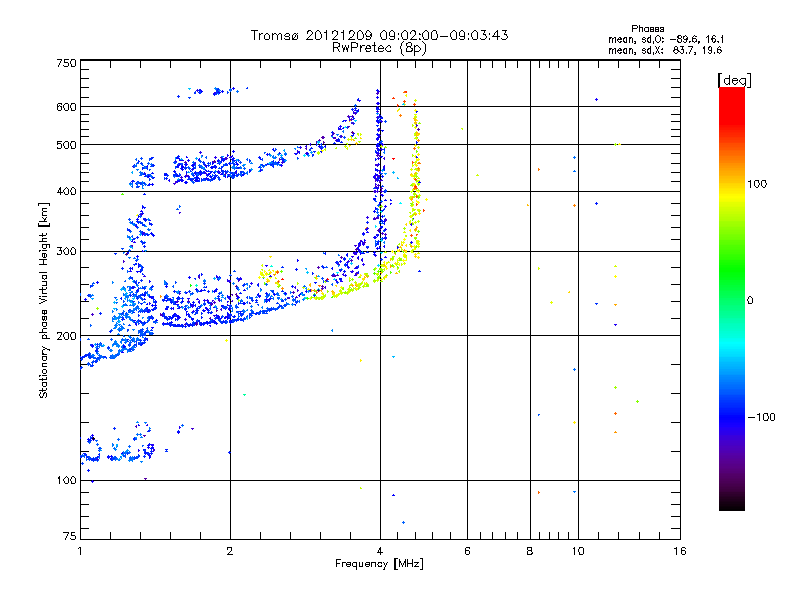Click the x-axis tick label '16'

[x=680, y=551]
